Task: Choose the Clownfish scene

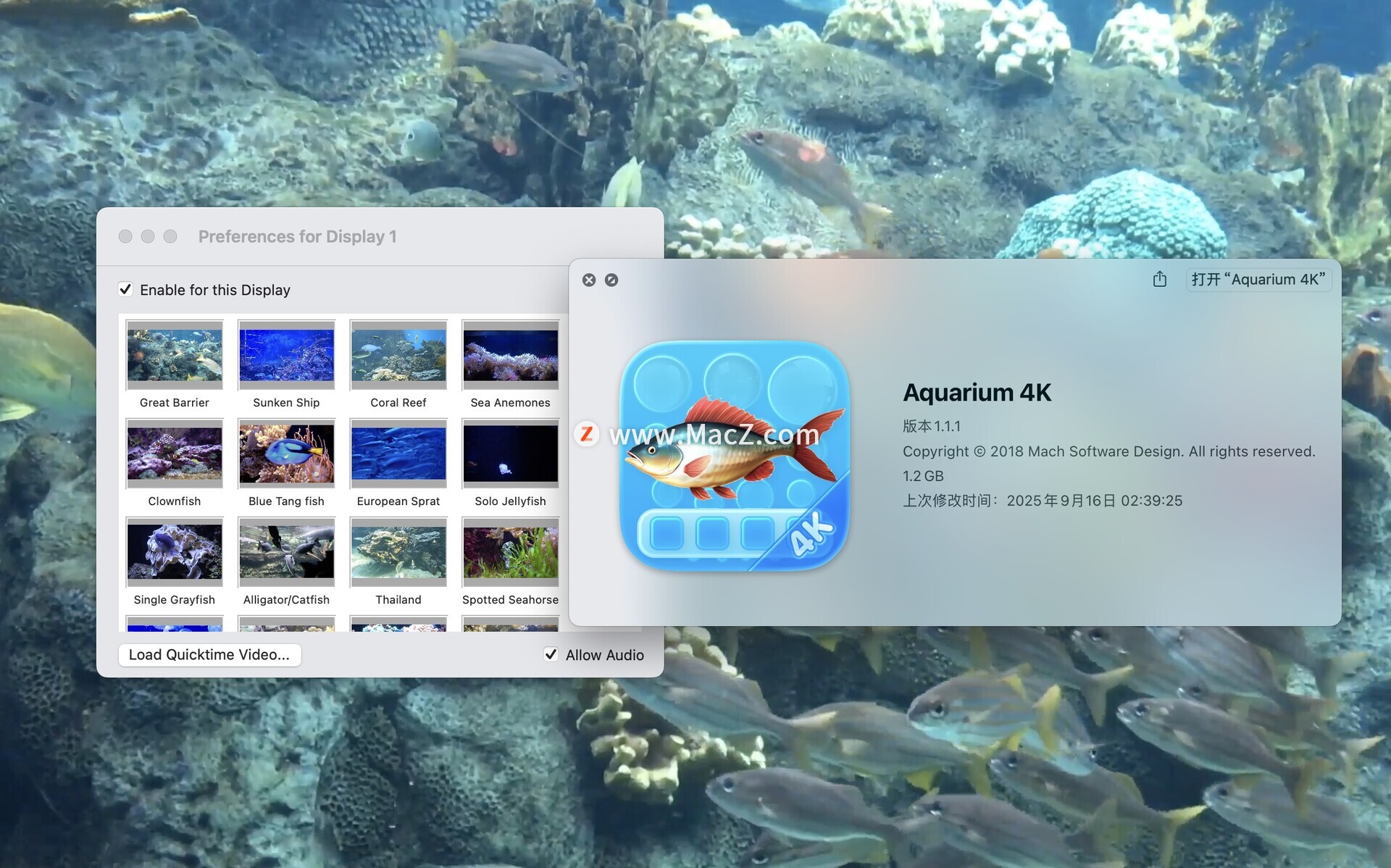Action: click(175, 454)
